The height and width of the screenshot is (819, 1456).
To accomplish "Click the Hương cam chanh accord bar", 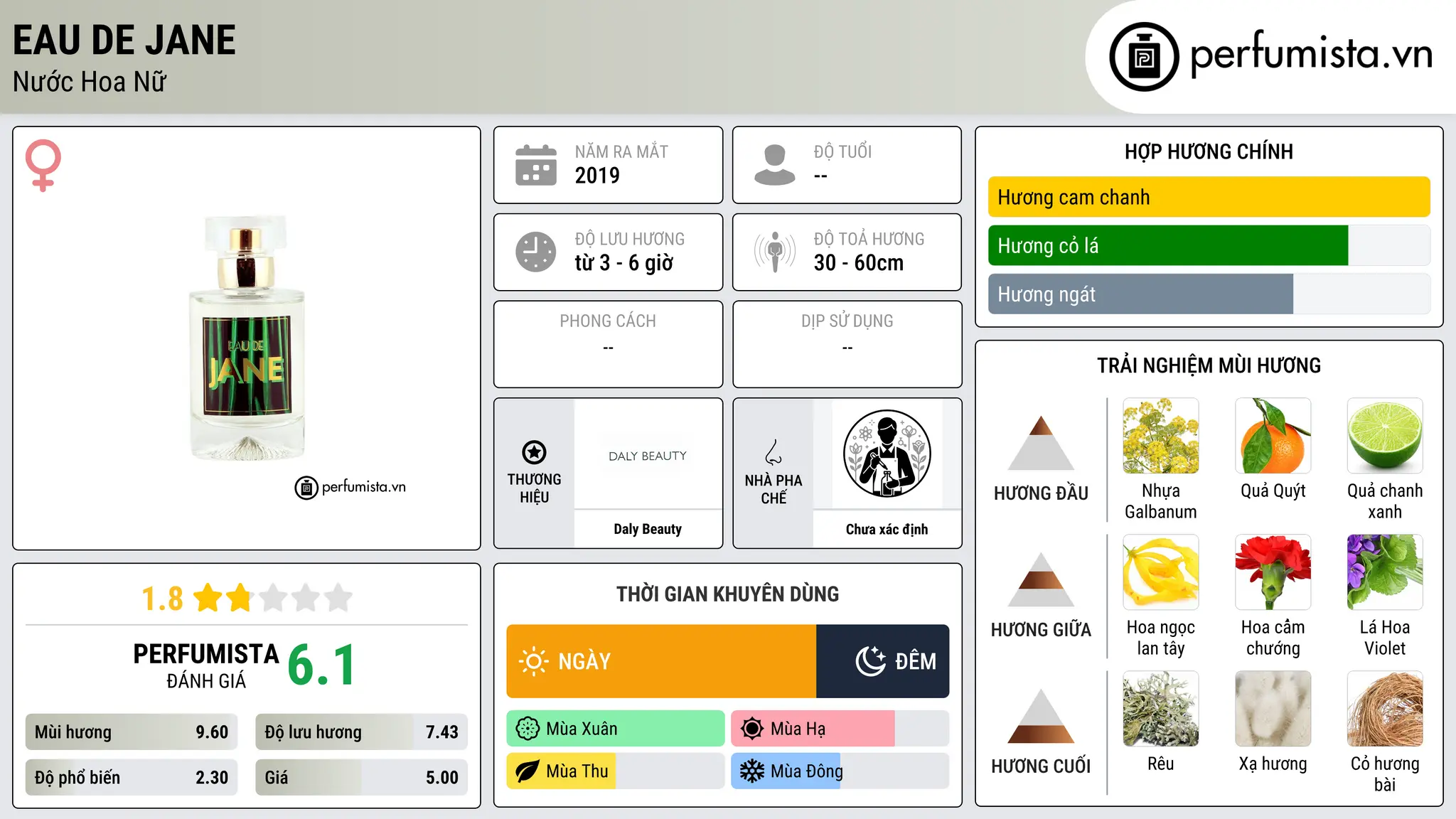I will tap(1209, 197).
